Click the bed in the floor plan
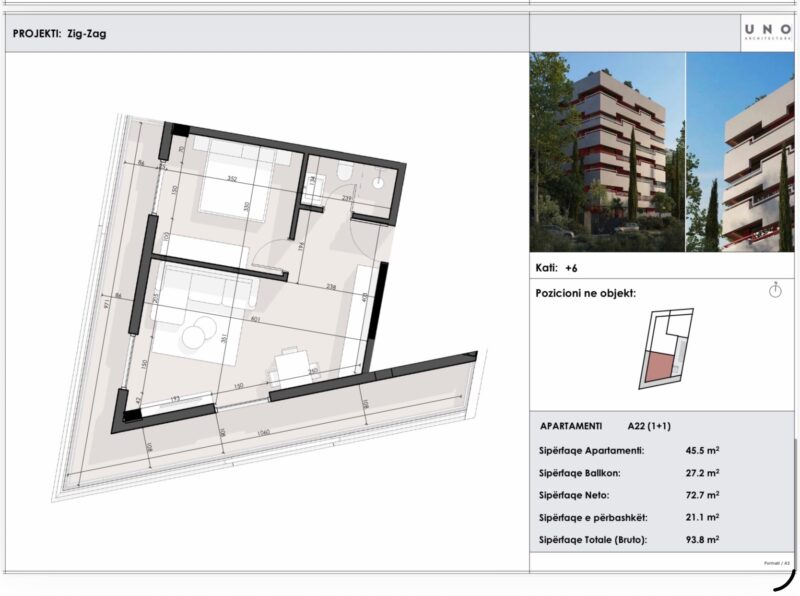This screenshot has height=596, width=800. point(235,180)
